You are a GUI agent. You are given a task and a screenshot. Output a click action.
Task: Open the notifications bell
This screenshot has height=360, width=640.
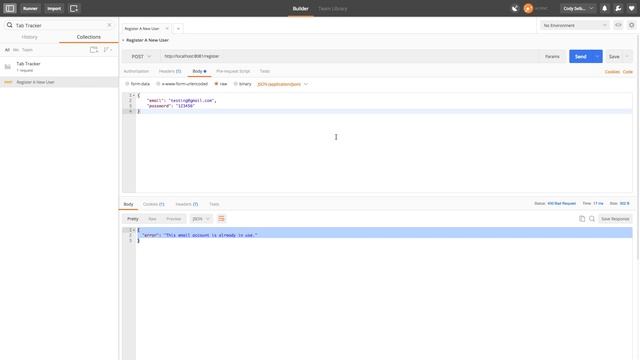(x=604, y=9)
